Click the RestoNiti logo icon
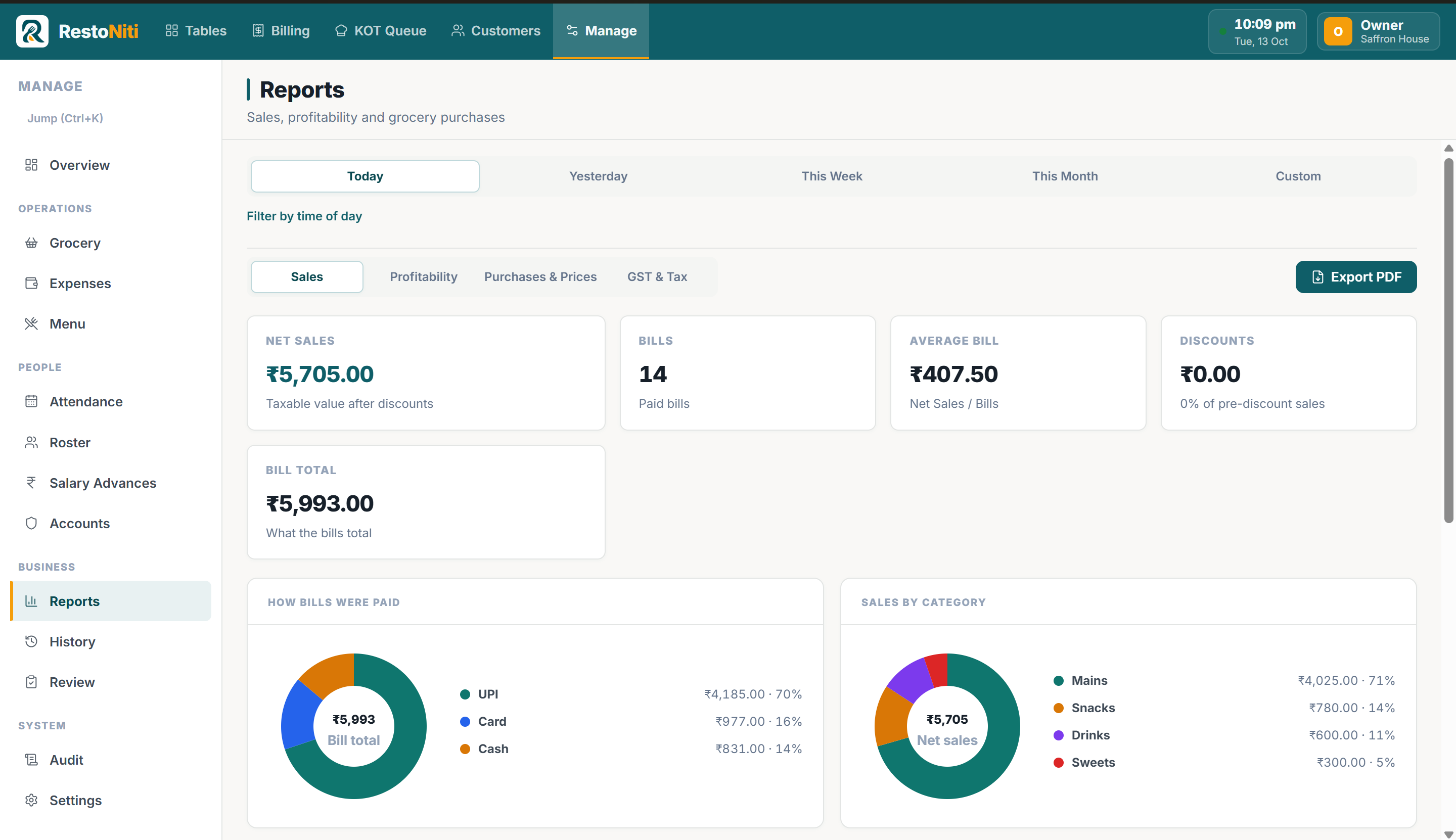The height and width of the screenshot is (840, 1456). [x=32, y=31]
